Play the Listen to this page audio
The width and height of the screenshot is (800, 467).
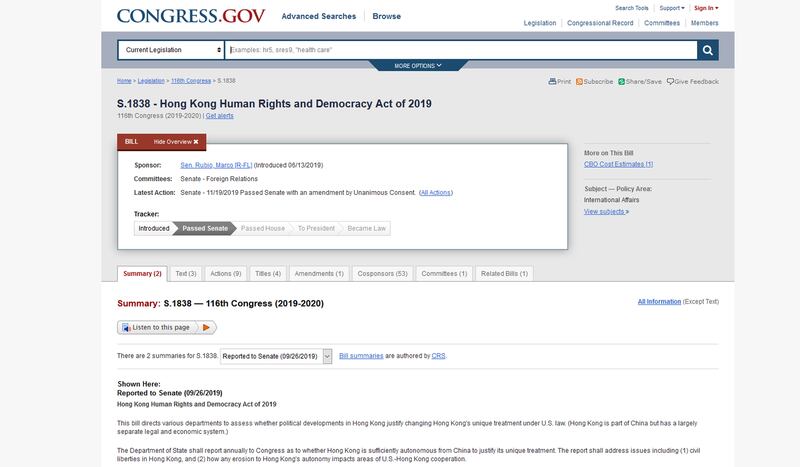(206, 327)
